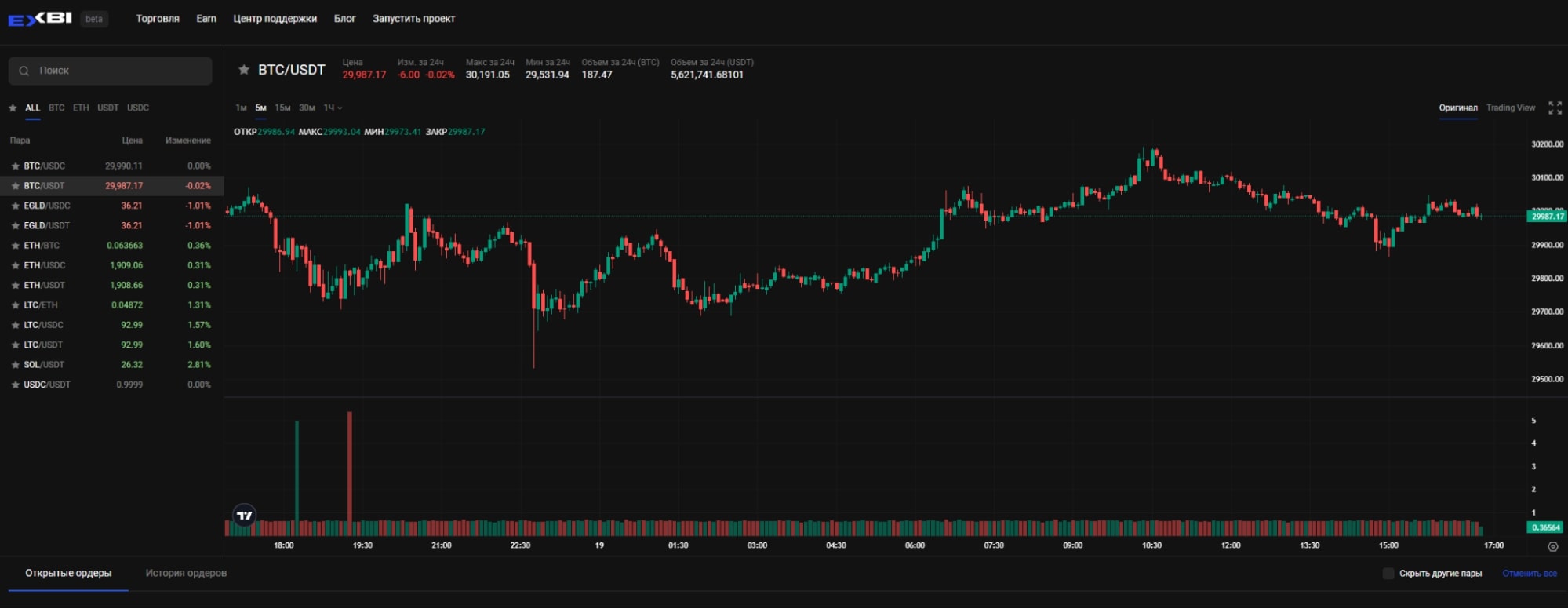Select the 5м timeframe
The height and width of the screenshot is (609, 1568).
point(261,108)
